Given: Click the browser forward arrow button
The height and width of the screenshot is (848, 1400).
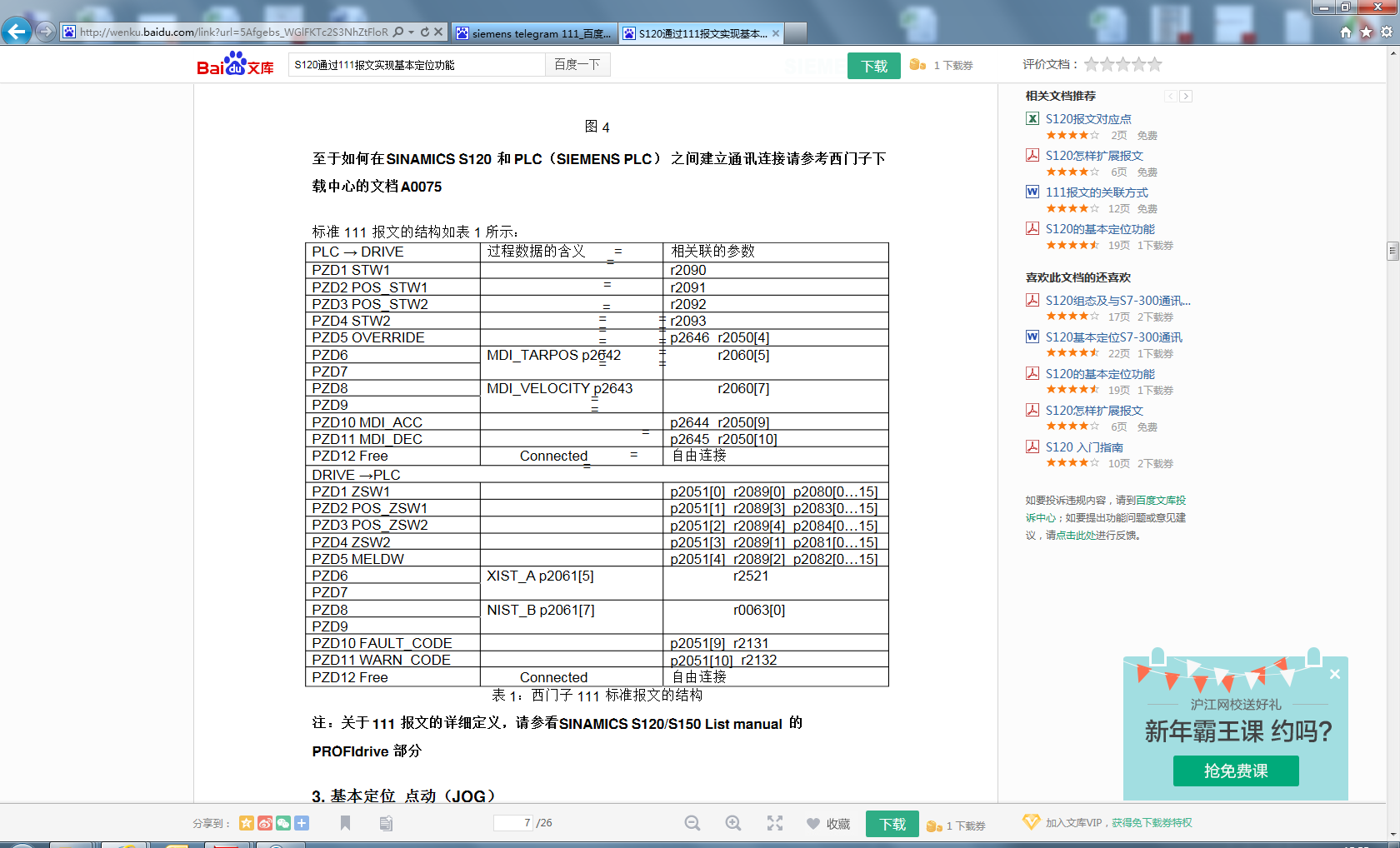Looking at the screenshot, I should click(x=46, y=32).
